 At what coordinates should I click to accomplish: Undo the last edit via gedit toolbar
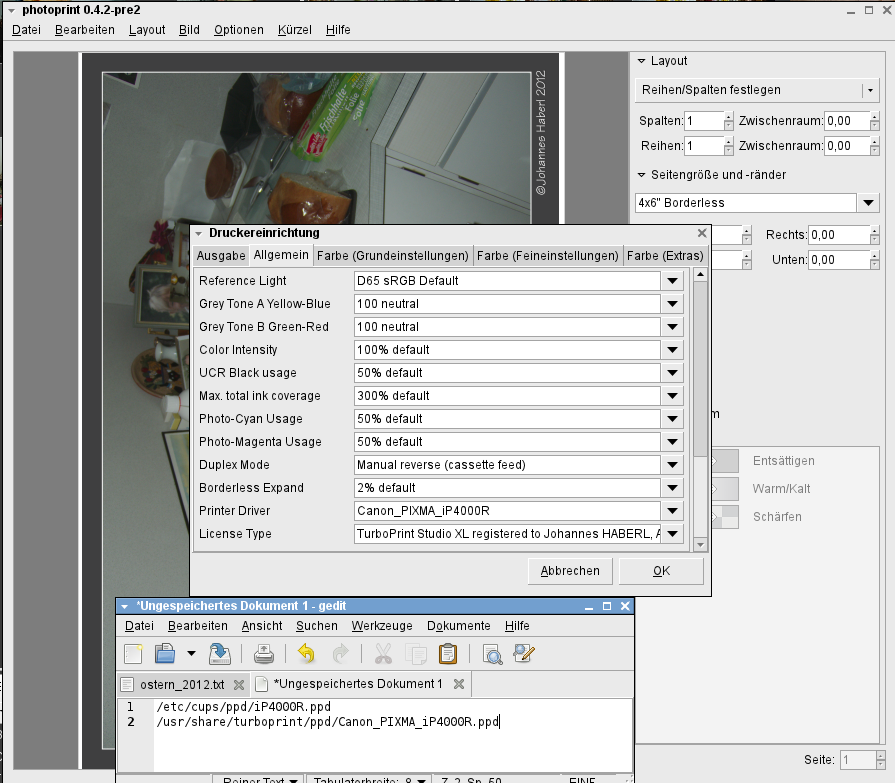click(x=306, y=654)
